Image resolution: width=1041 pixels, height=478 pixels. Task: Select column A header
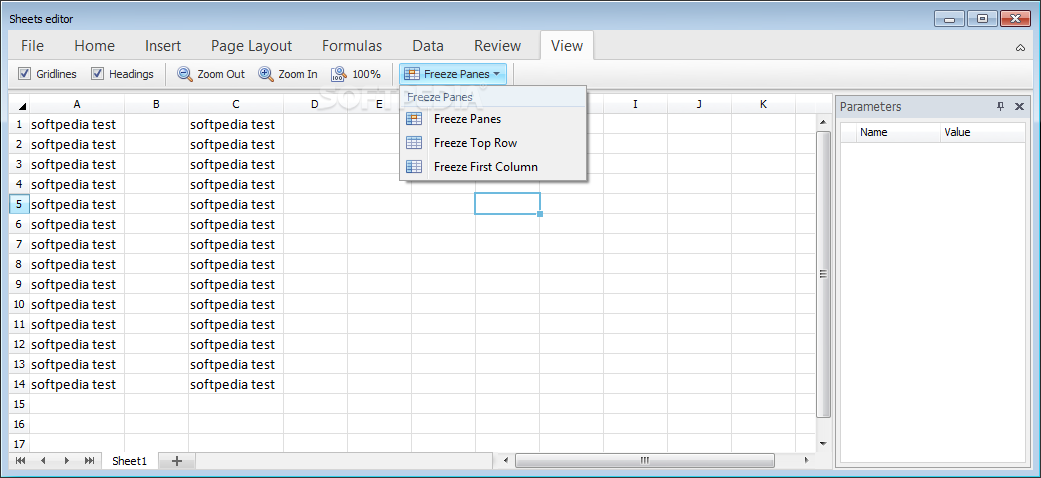(77, 104)
